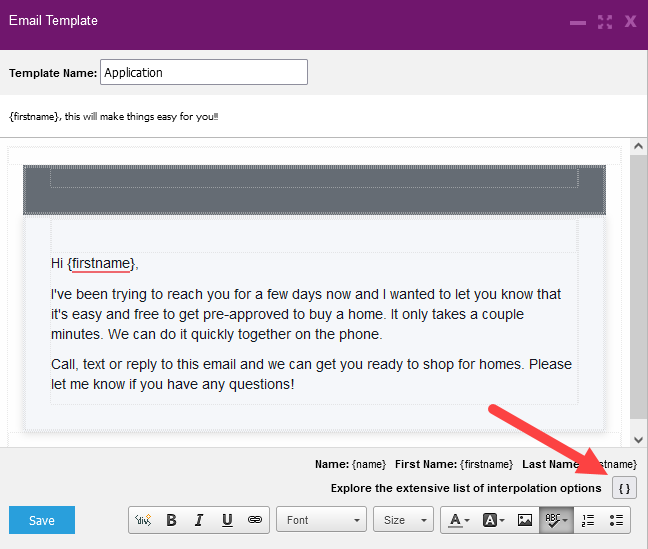This screenshot has height=549, width=648.
Task: Click the scrollbar up arrow
Action: pos(638,146)
